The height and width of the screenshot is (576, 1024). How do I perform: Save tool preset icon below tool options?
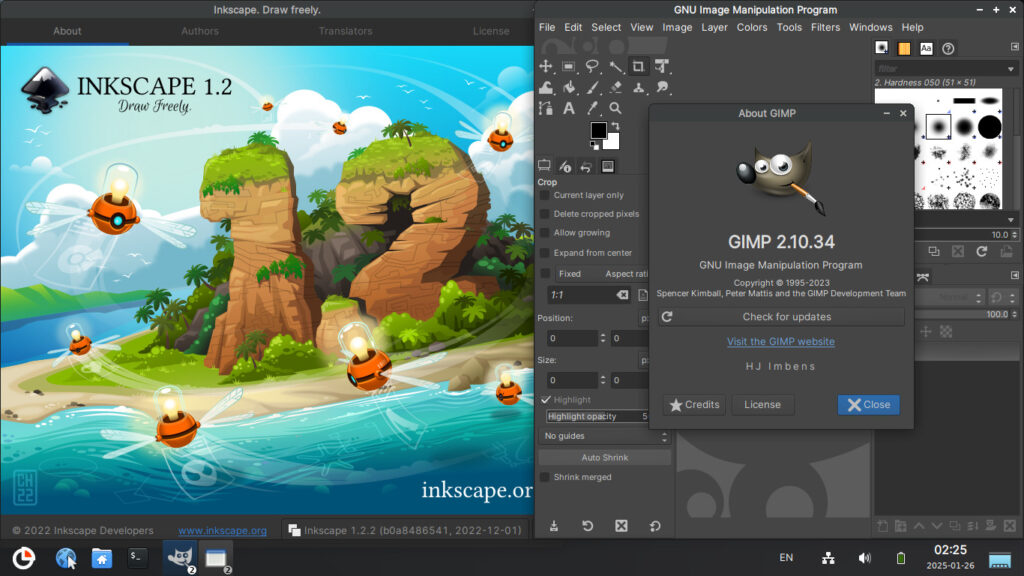click(x=554, y=526)
